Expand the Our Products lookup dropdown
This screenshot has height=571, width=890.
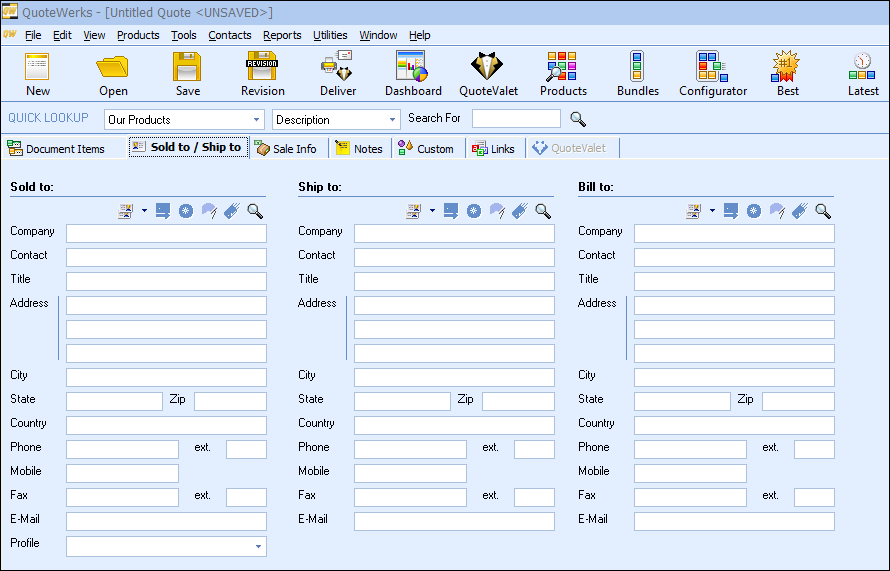click(255, 120)
